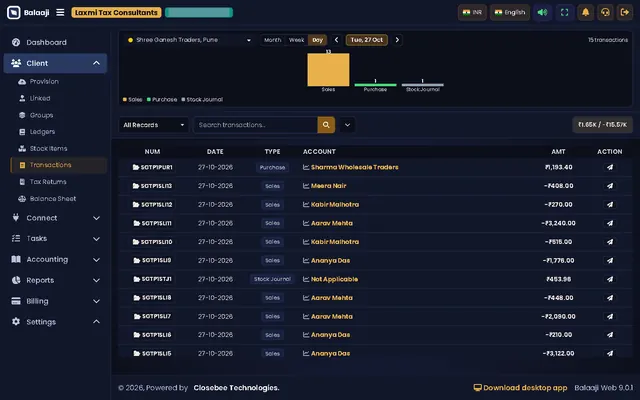Open the SGTP1STJ1 transaction folder

(152, 279)
